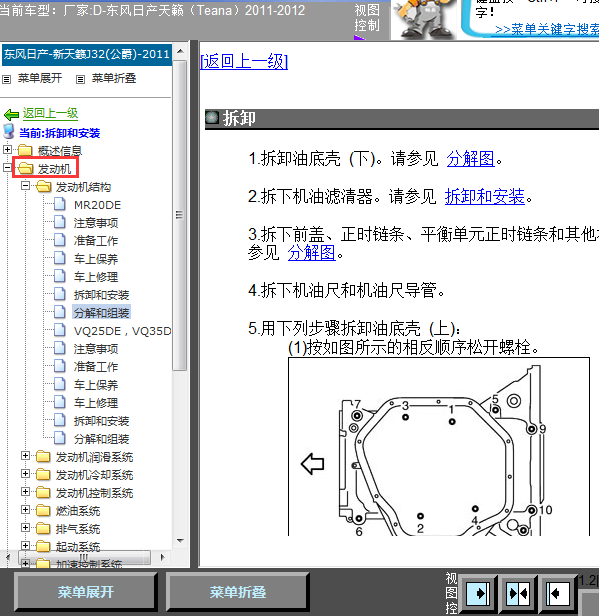Click the oil pan bolt sequence diagram

[439, 446]
